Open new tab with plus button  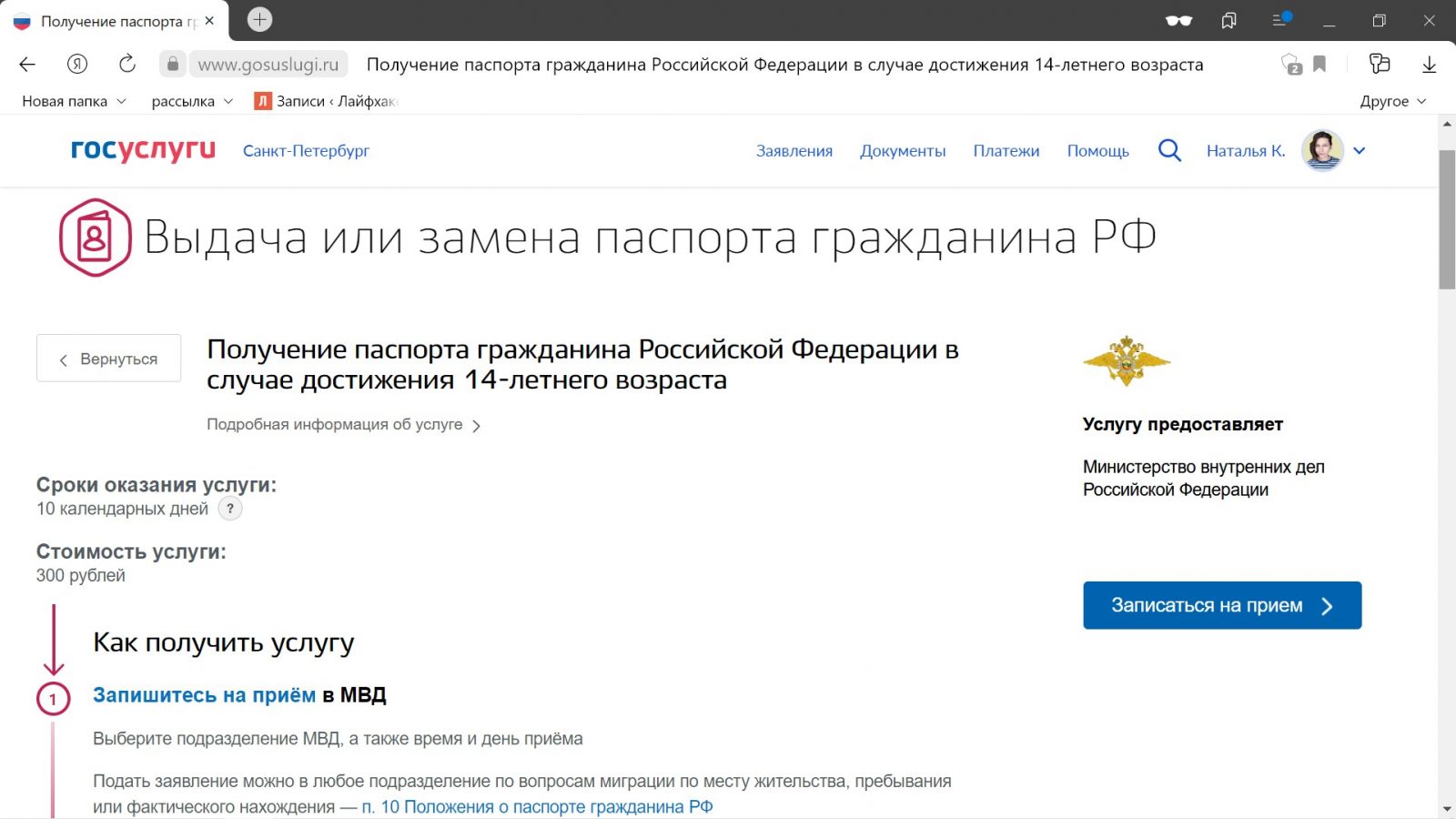[259, 20]
